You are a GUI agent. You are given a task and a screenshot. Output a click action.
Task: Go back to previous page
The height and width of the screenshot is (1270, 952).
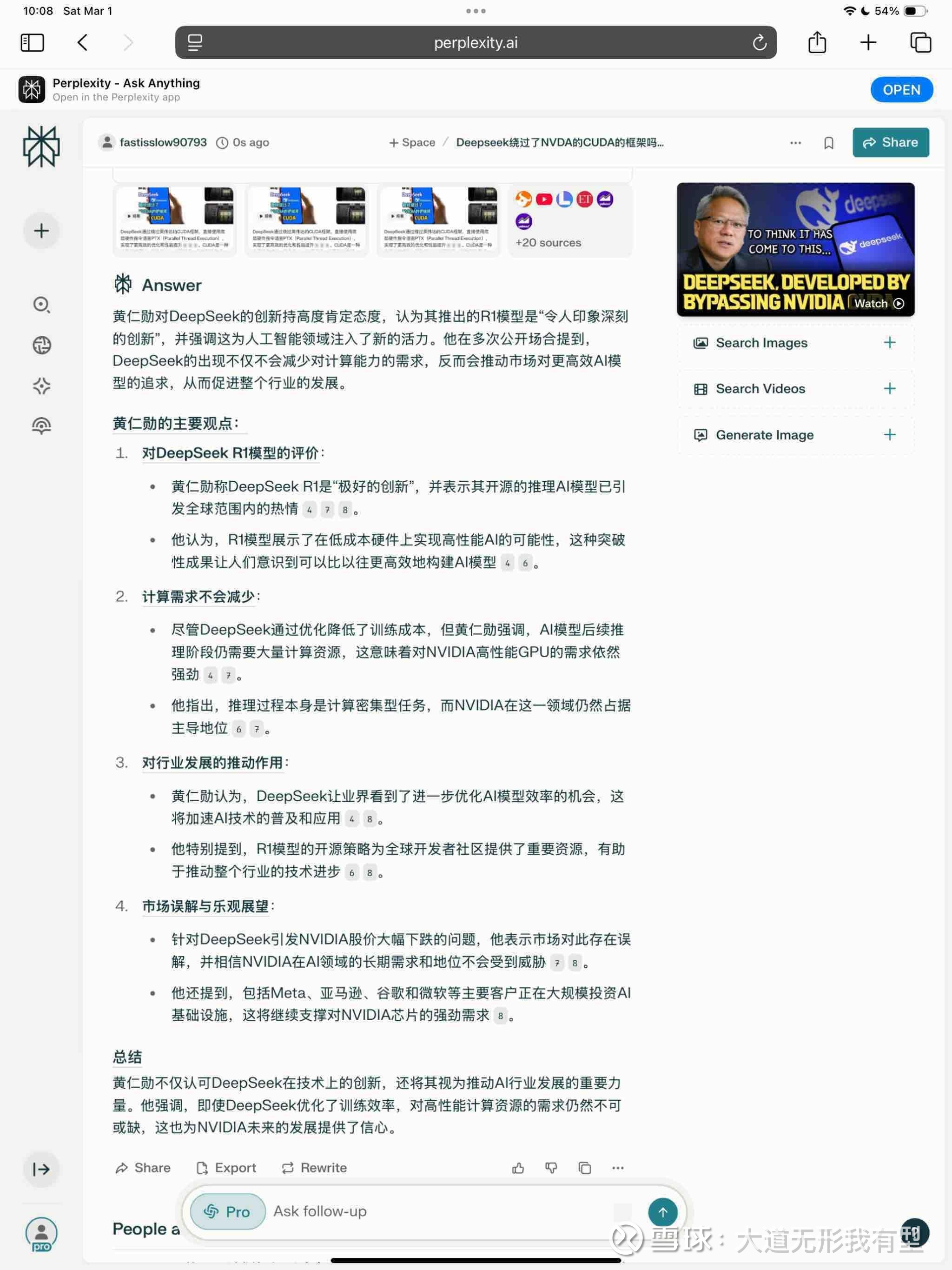pos(83,42)
